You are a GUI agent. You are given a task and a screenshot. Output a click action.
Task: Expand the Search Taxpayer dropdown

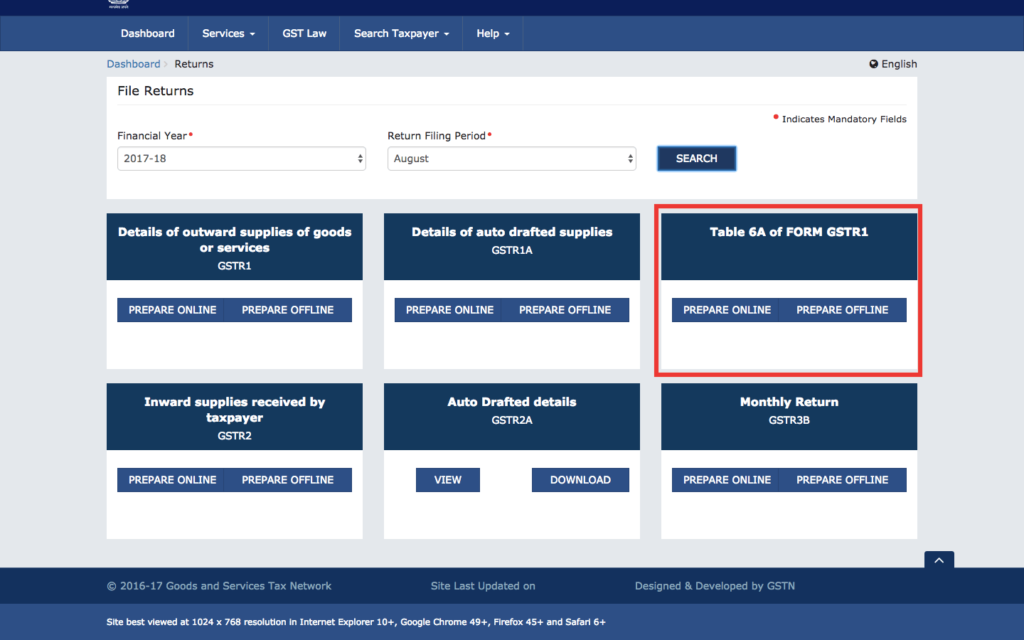coord(399,33)
